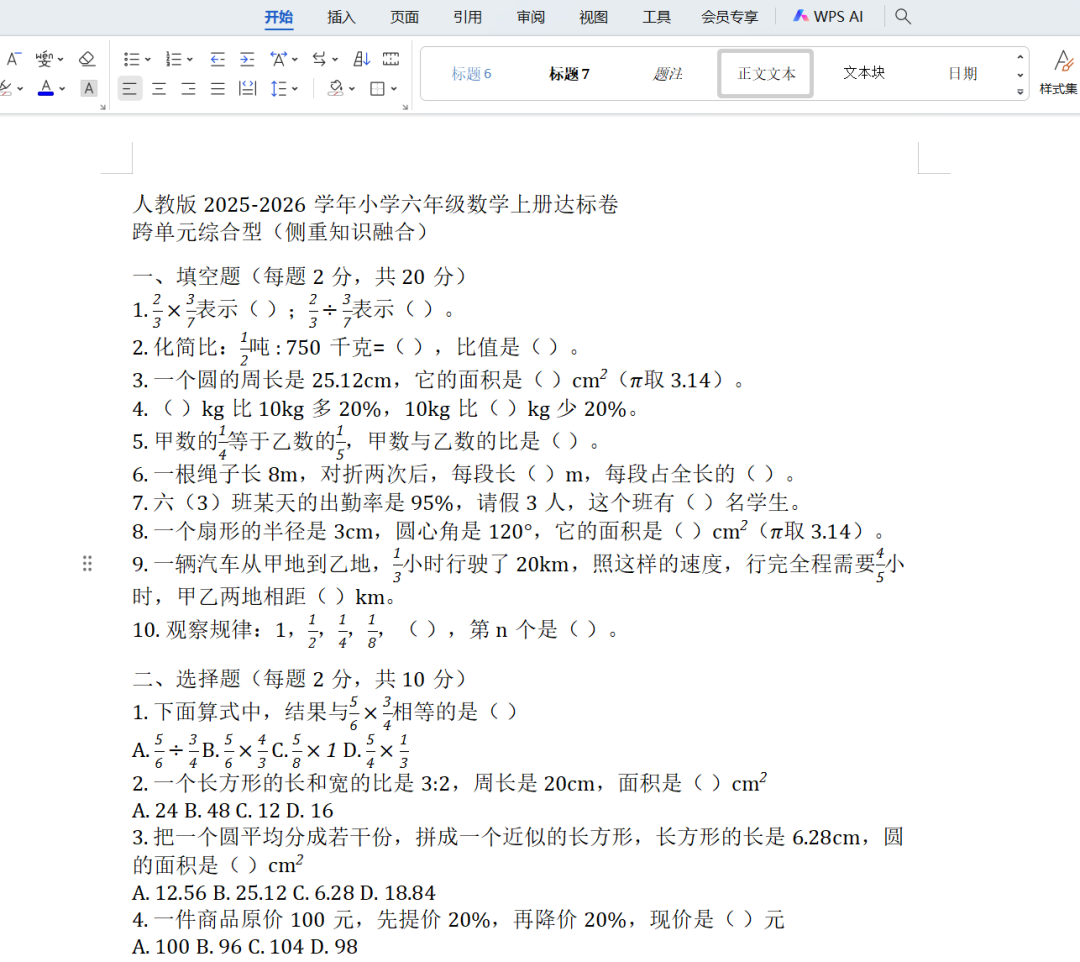Image resolution: width=1080 pixels, height=962 pixels.
Task: Open the search magnifier icon
Action: pyautogui.click(x=902, y=17)
